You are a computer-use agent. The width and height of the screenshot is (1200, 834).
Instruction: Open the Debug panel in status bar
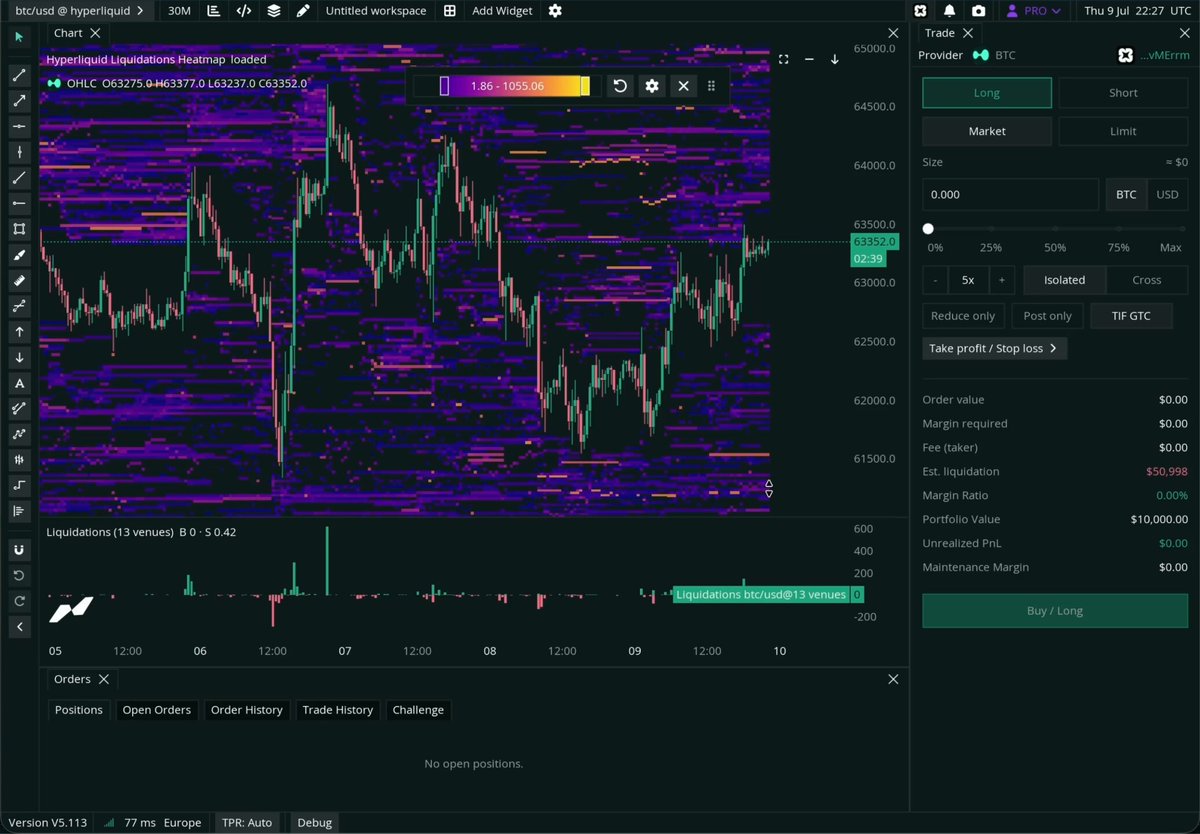click(x=313, y=823)
